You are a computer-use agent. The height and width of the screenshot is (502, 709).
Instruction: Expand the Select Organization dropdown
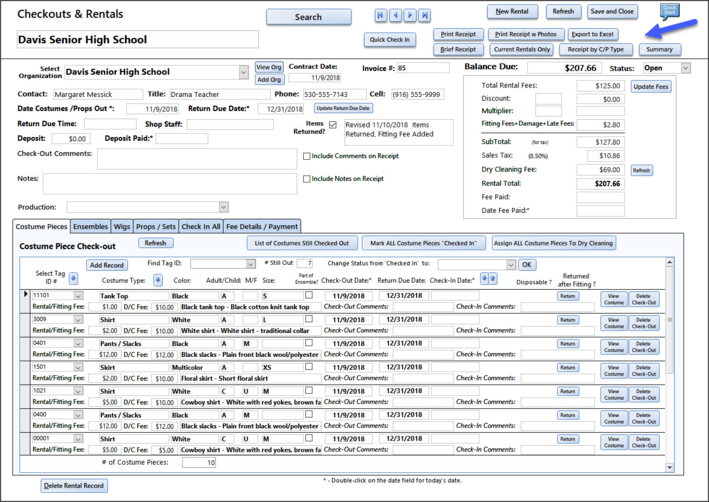(x=243, y=73)
